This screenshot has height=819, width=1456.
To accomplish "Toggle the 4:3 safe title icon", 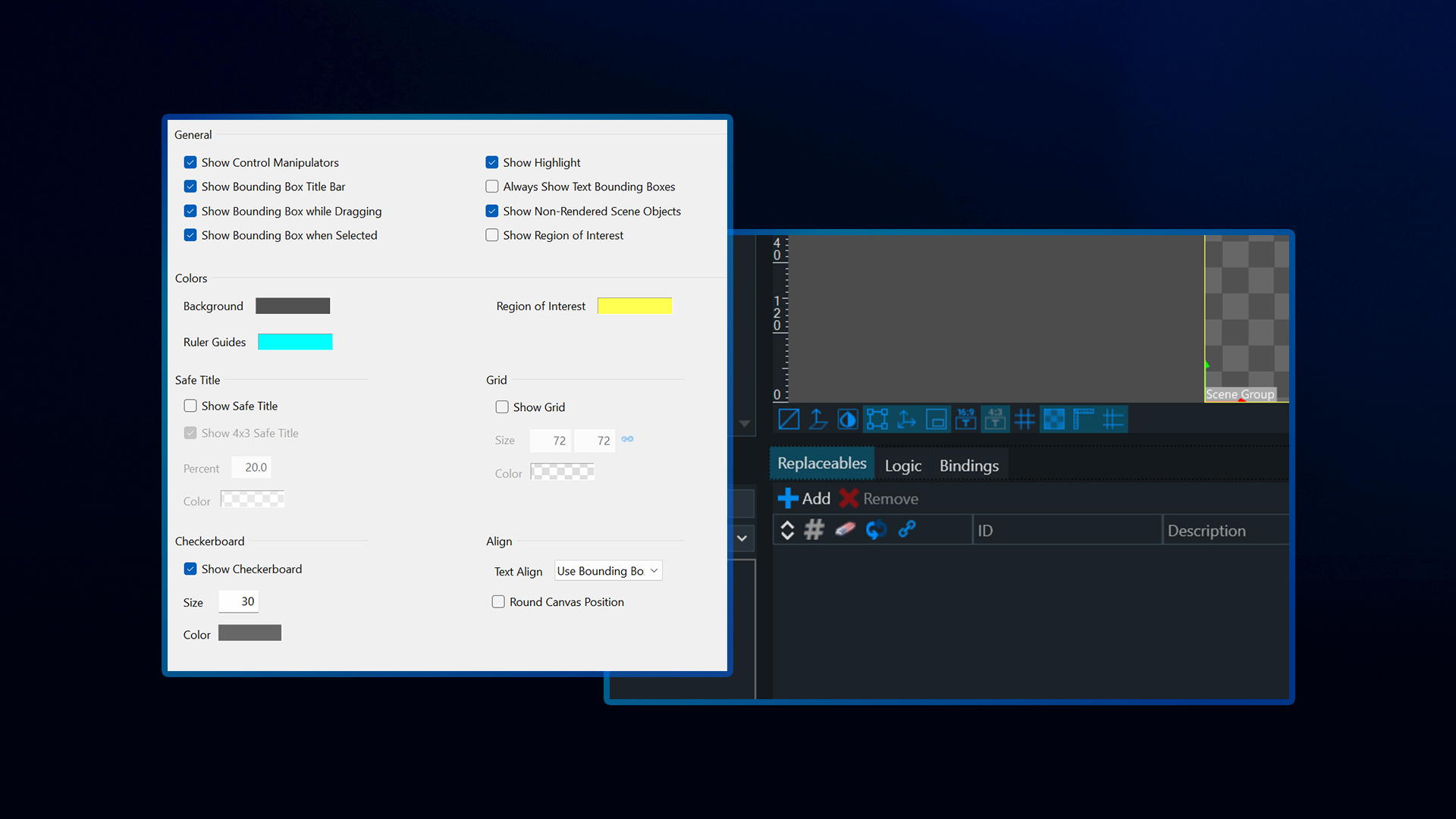I will pos(995,419).
